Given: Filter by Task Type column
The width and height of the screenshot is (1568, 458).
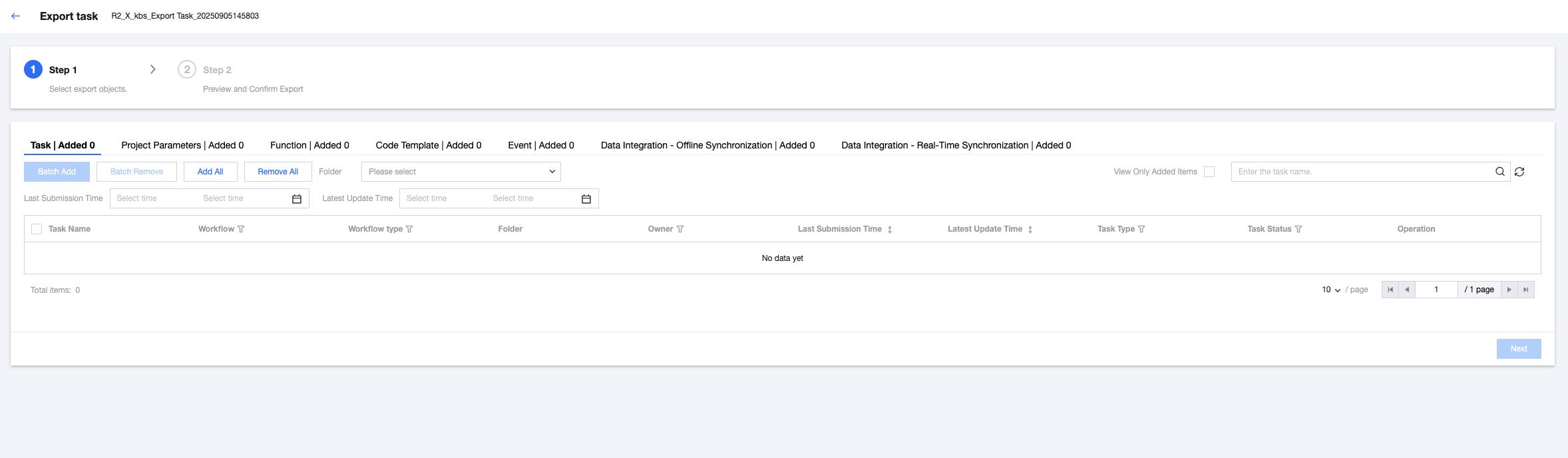Looking at the screenshot, I should point(1141,229).
